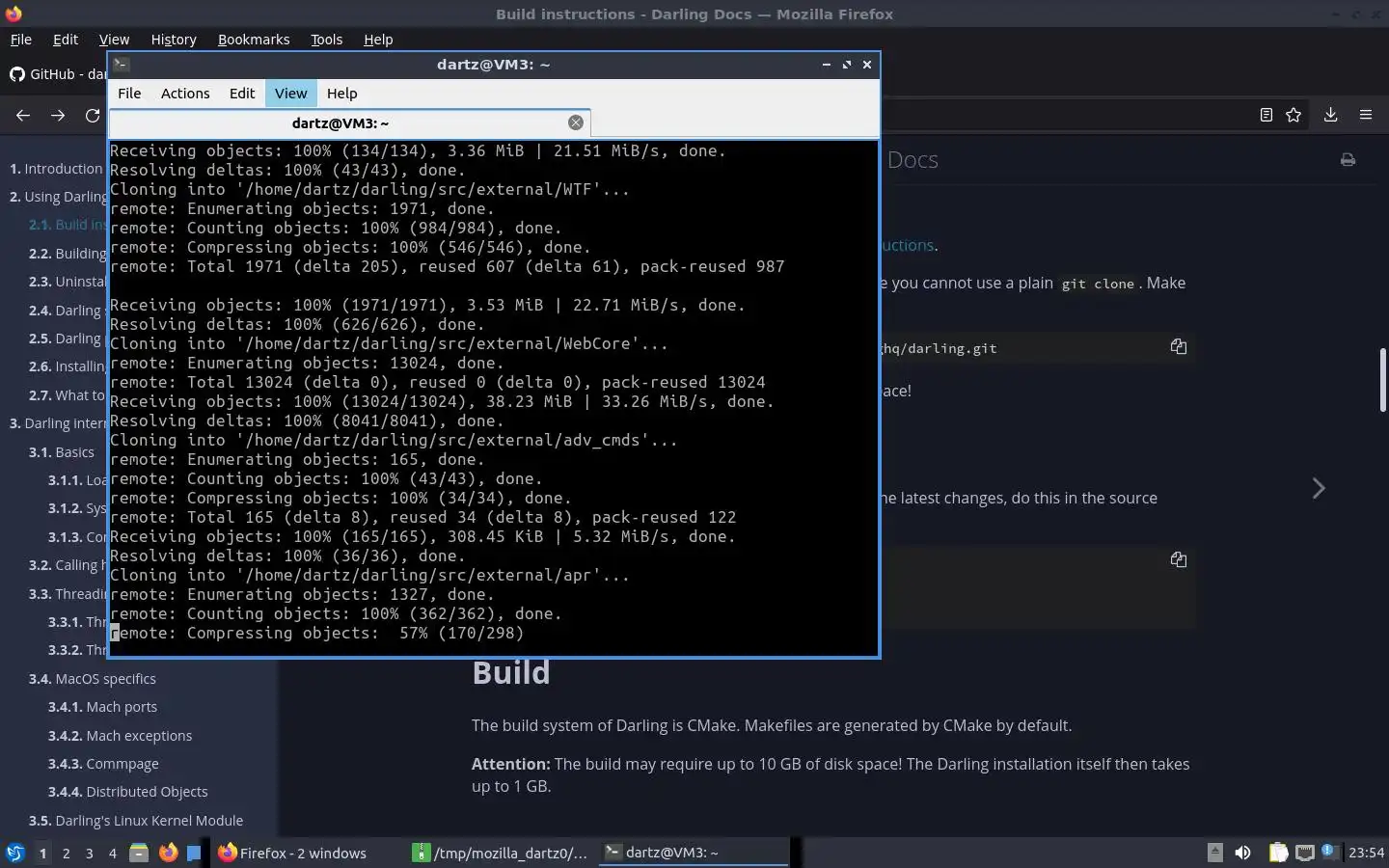
Task: Click the terminal icon in the terminal title bar
Action: (121, 65)
